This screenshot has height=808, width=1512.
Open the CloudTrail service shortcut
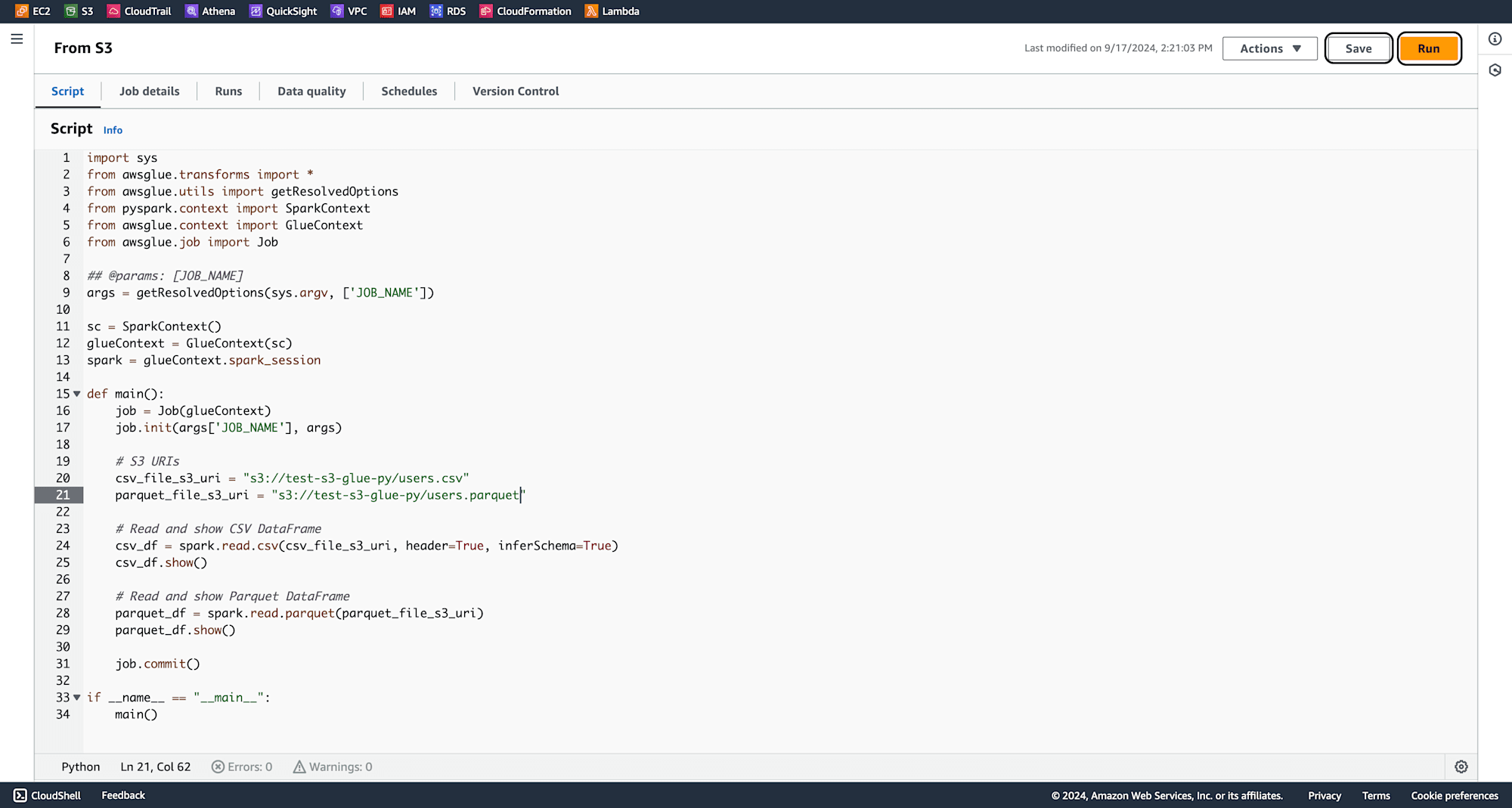click(x=139, y=11)
